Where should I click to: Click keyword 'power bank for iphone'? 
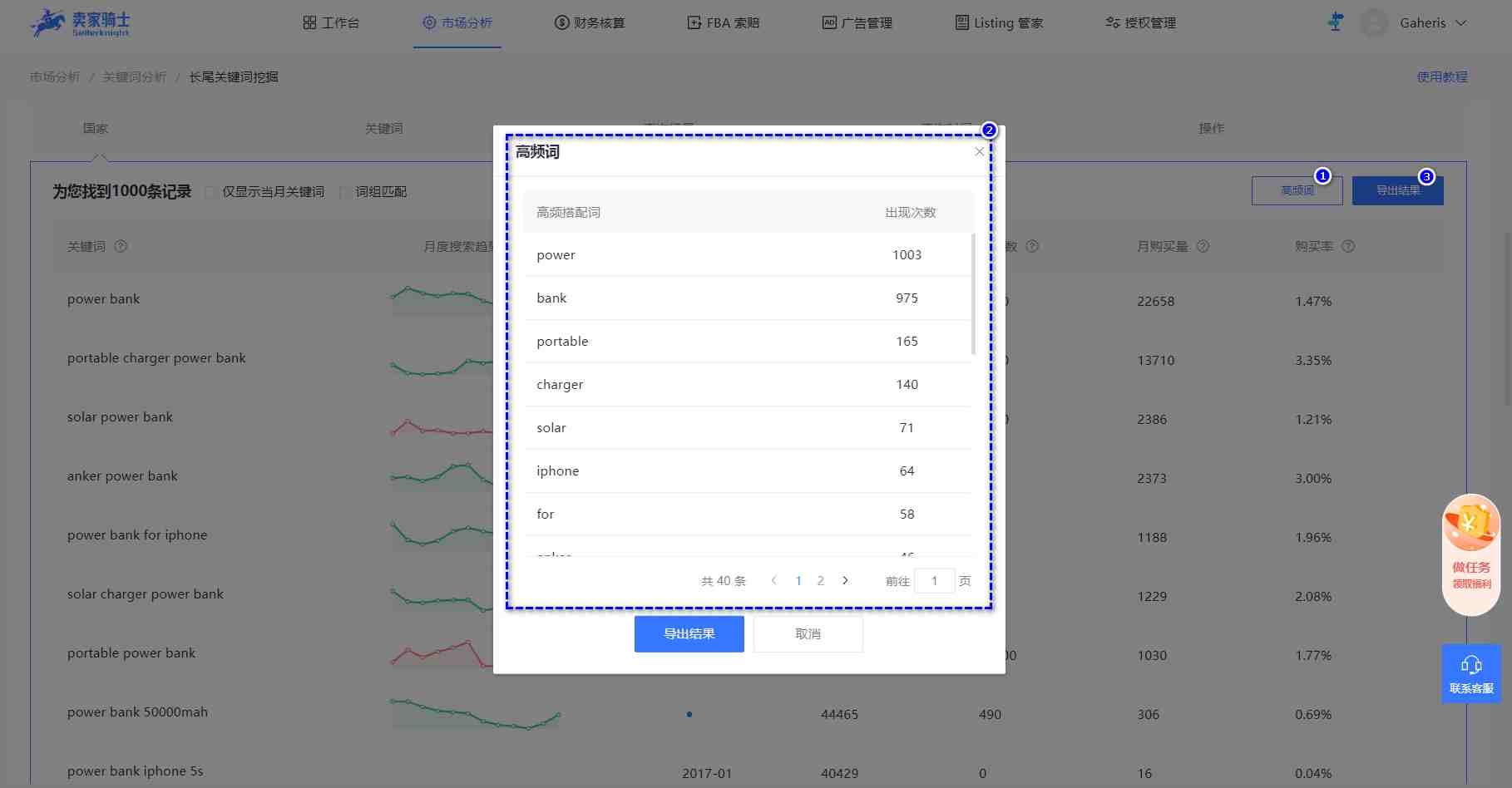pos(137,534)
